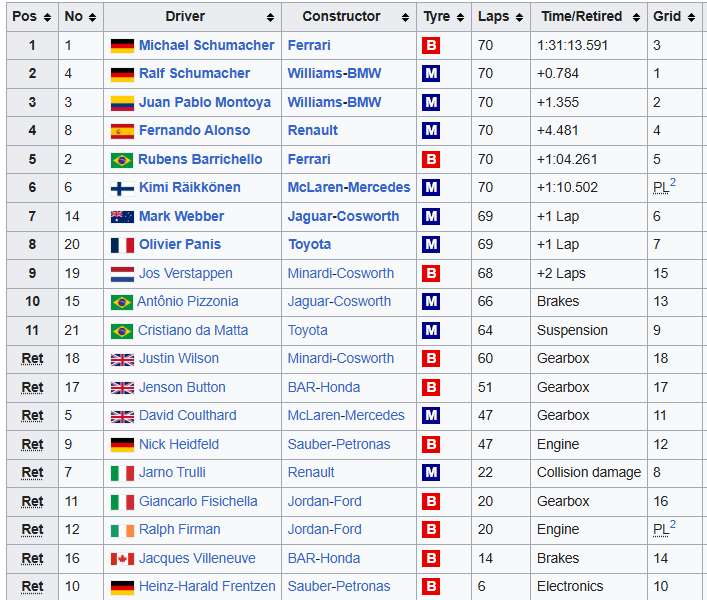Open BAR-Honda link in Jenson Button row
This screenshot has height=600, width=707.
point(324,387)
